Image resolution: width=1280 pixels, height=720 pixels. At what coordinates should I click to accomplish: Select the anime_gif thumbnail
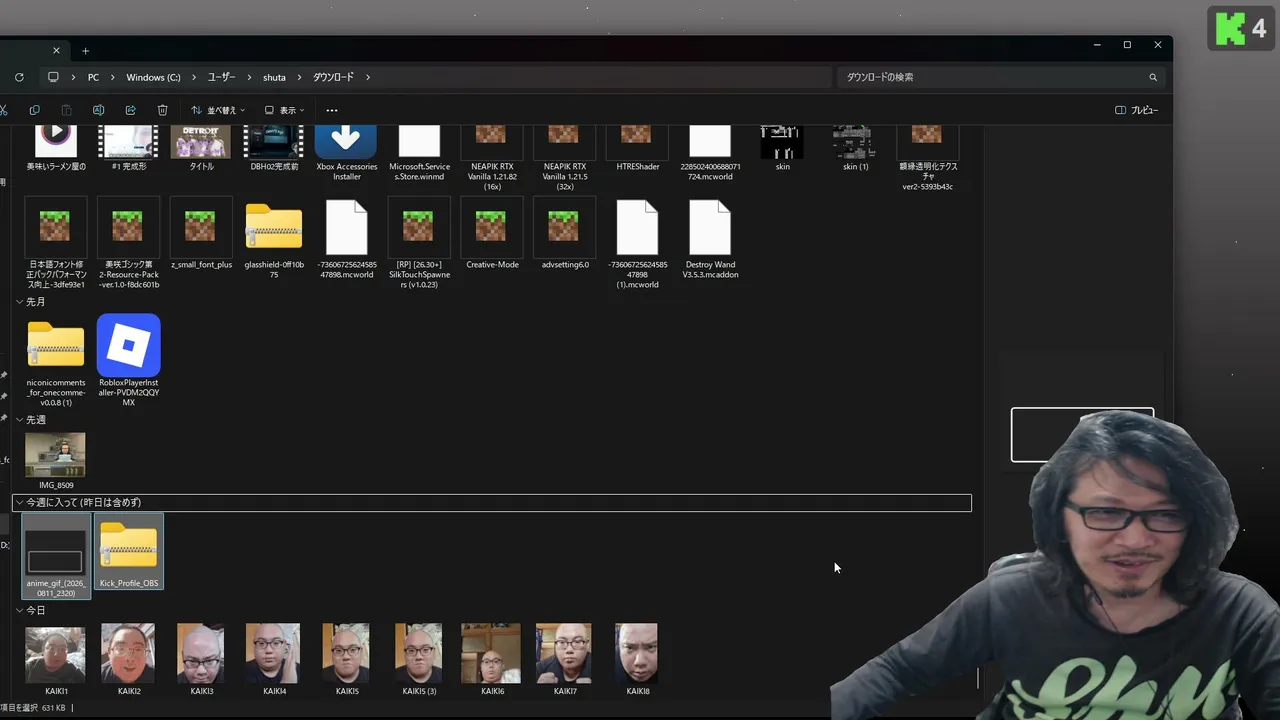(x=56, y=557)
